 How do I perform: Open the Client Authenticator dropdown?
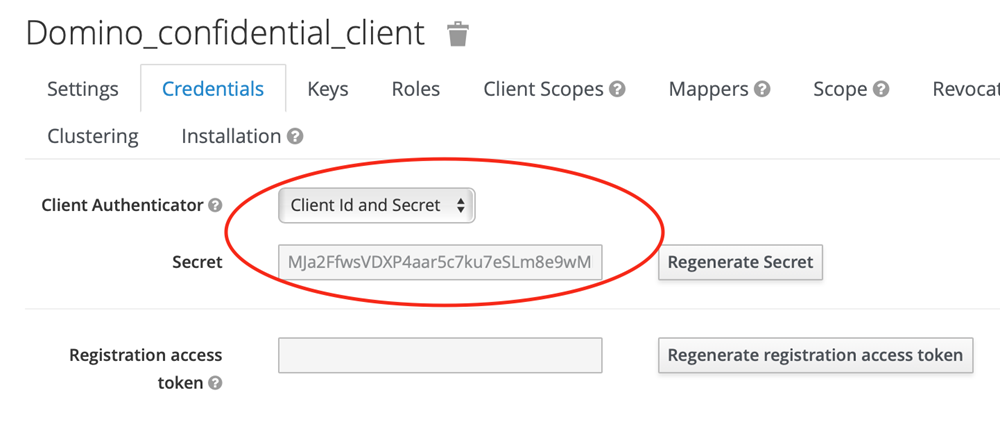tap(377, 206)
